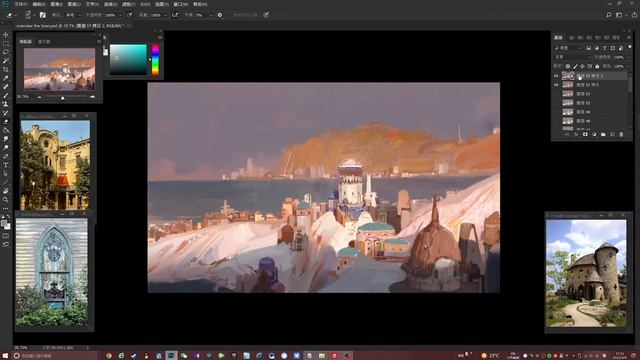
Task: Add a layer mask
Action: click(x=585, y=134)
